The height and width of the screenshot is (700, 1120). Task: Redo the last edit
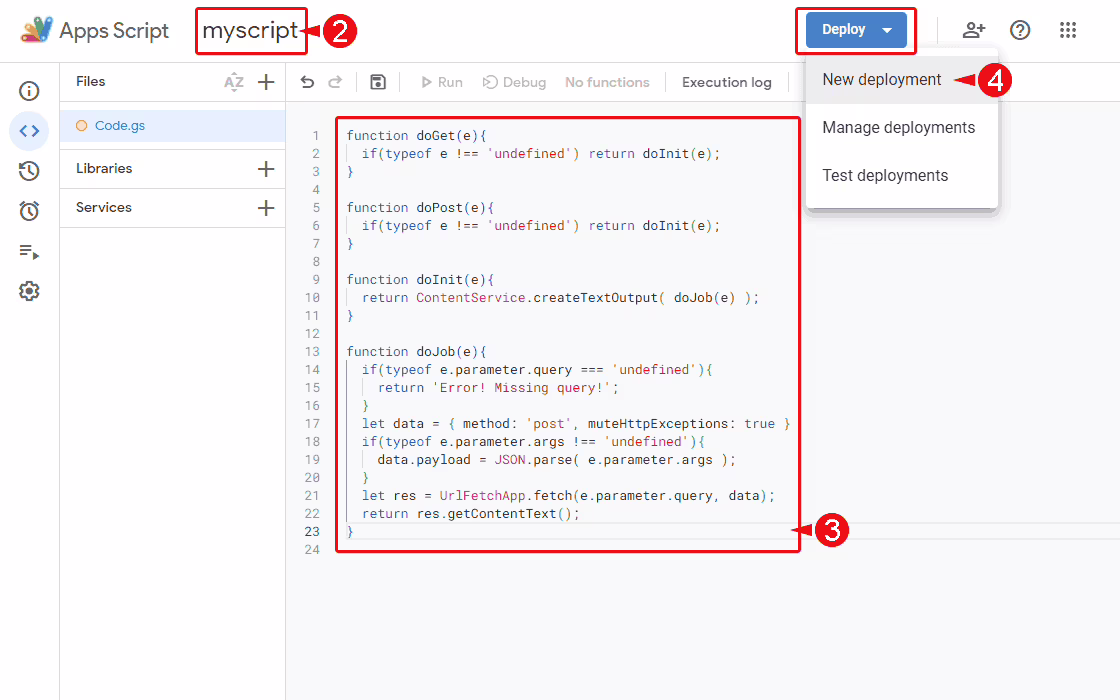336,82
